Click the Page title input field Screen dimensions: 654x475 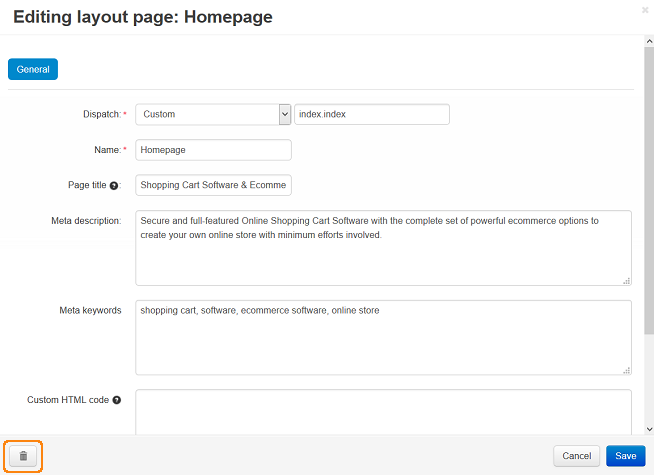(213, 185)
